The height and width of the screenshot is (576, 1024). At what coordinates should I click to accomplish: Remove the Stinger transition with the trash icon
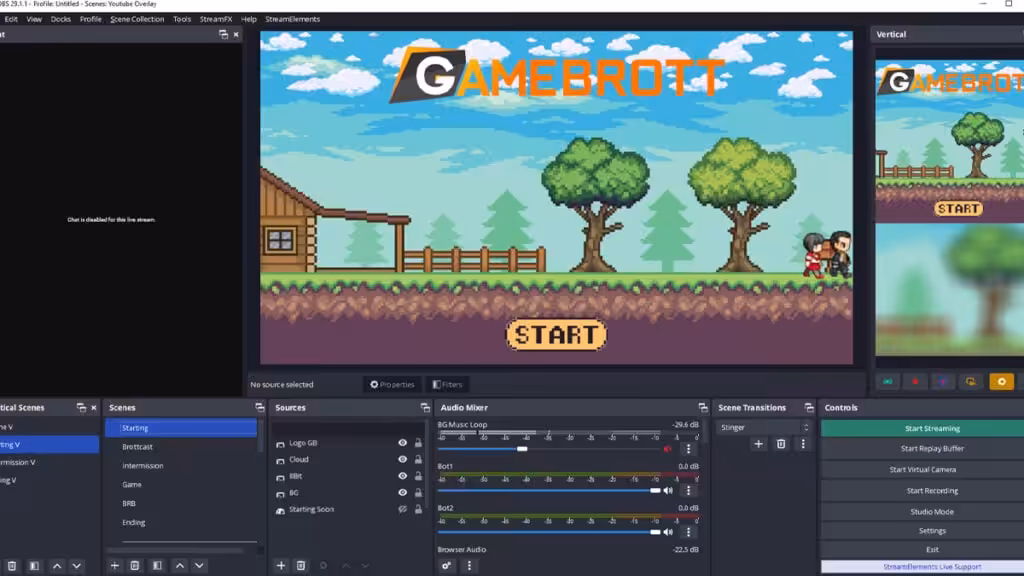(781, 444)
